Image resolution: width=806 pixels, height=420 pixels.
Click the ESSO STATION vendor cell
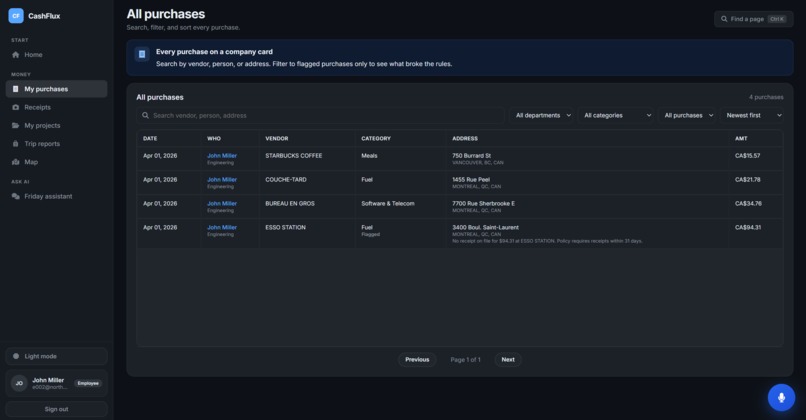coord(285,227)
